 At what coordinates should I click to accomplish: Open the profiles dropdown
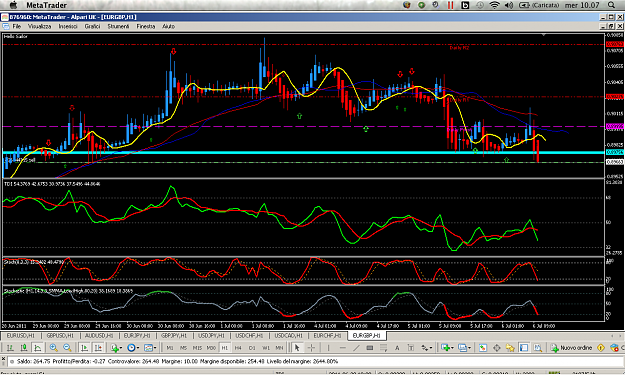coord(464,348)
